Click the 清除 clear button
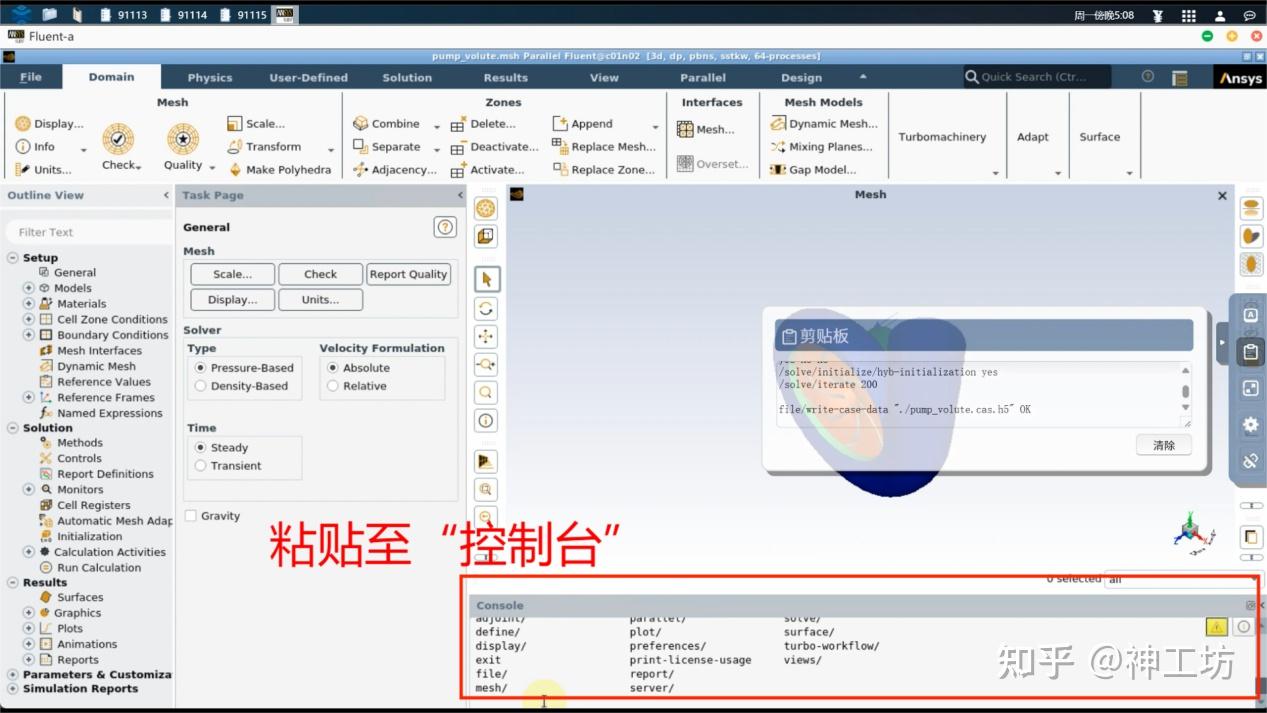Viewport: 1267px width, 713px height. coord(1164,445)
